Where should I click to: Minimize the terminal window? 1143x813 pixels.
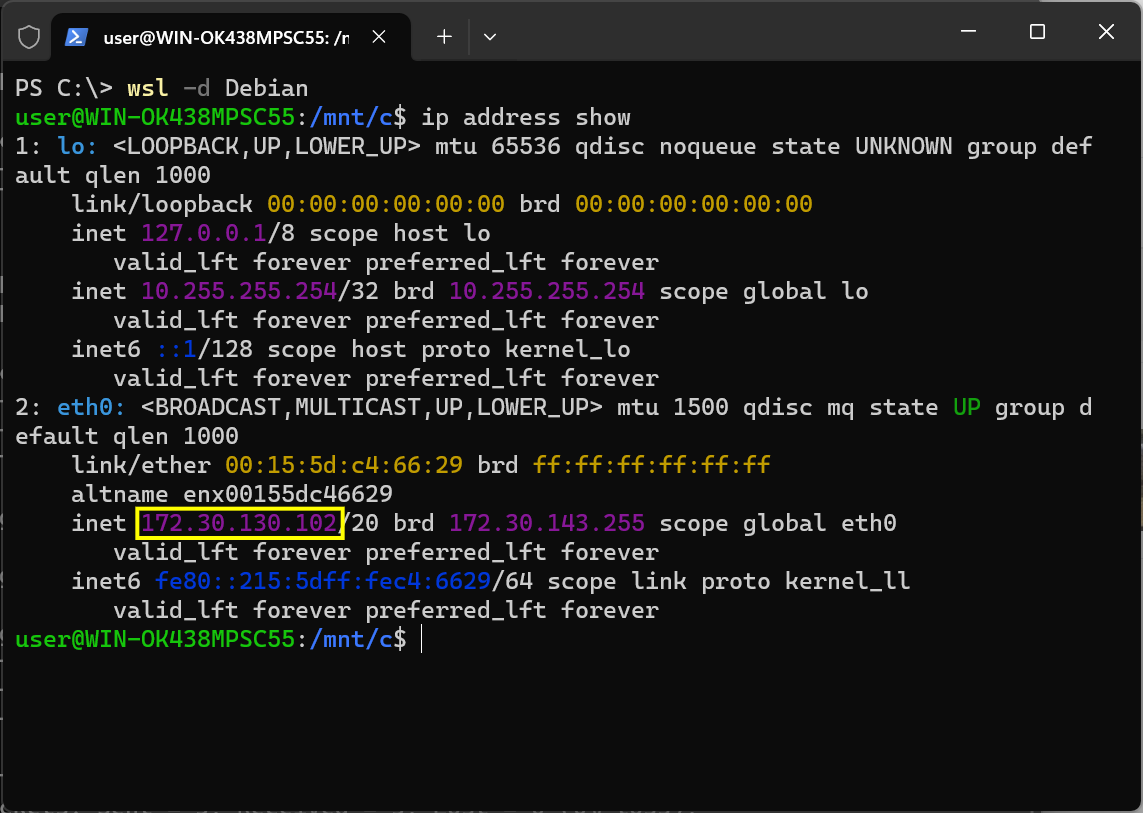tap(968, 31)
